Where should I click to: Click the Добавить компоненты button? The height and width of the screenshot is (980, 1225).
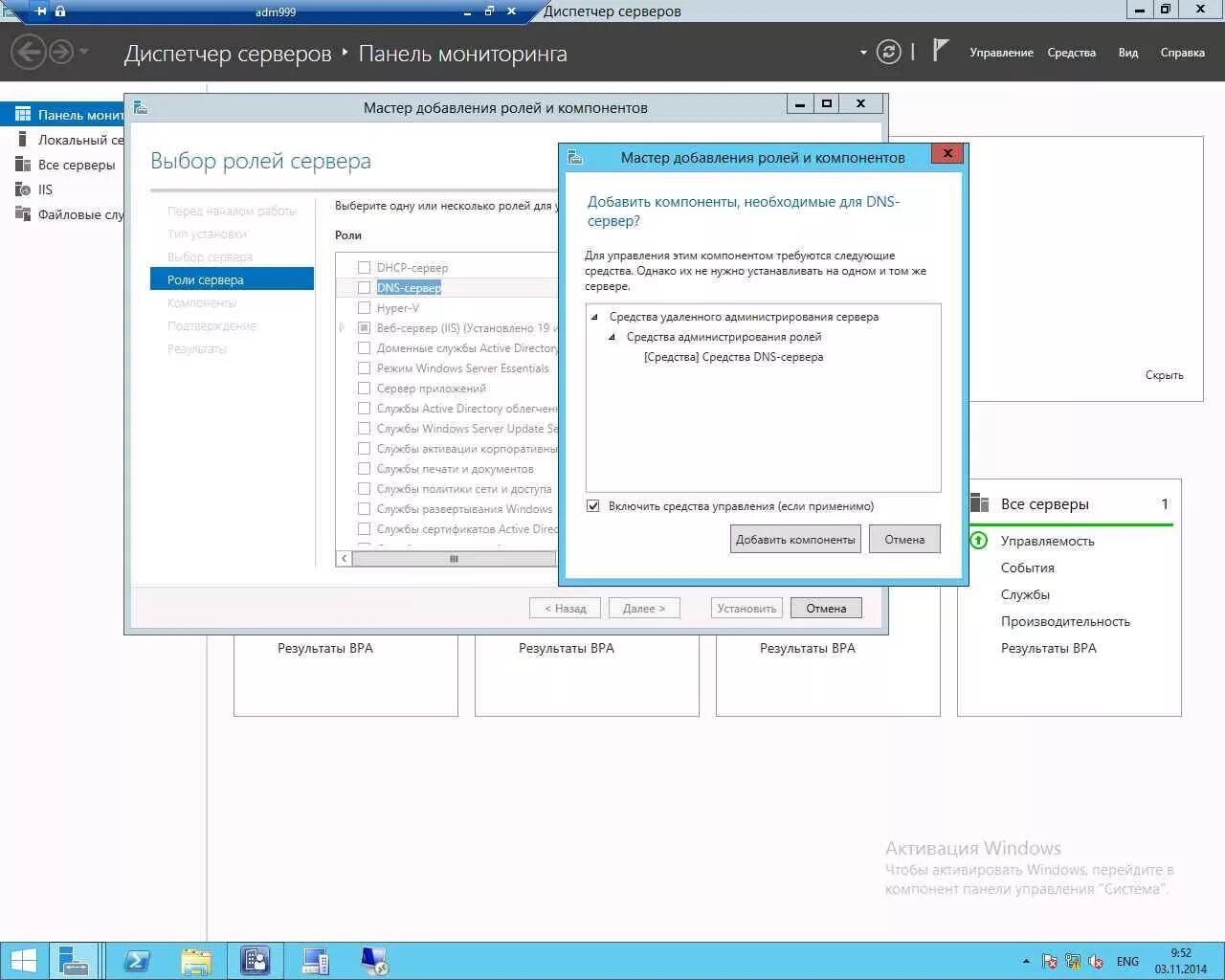(795, 540)
